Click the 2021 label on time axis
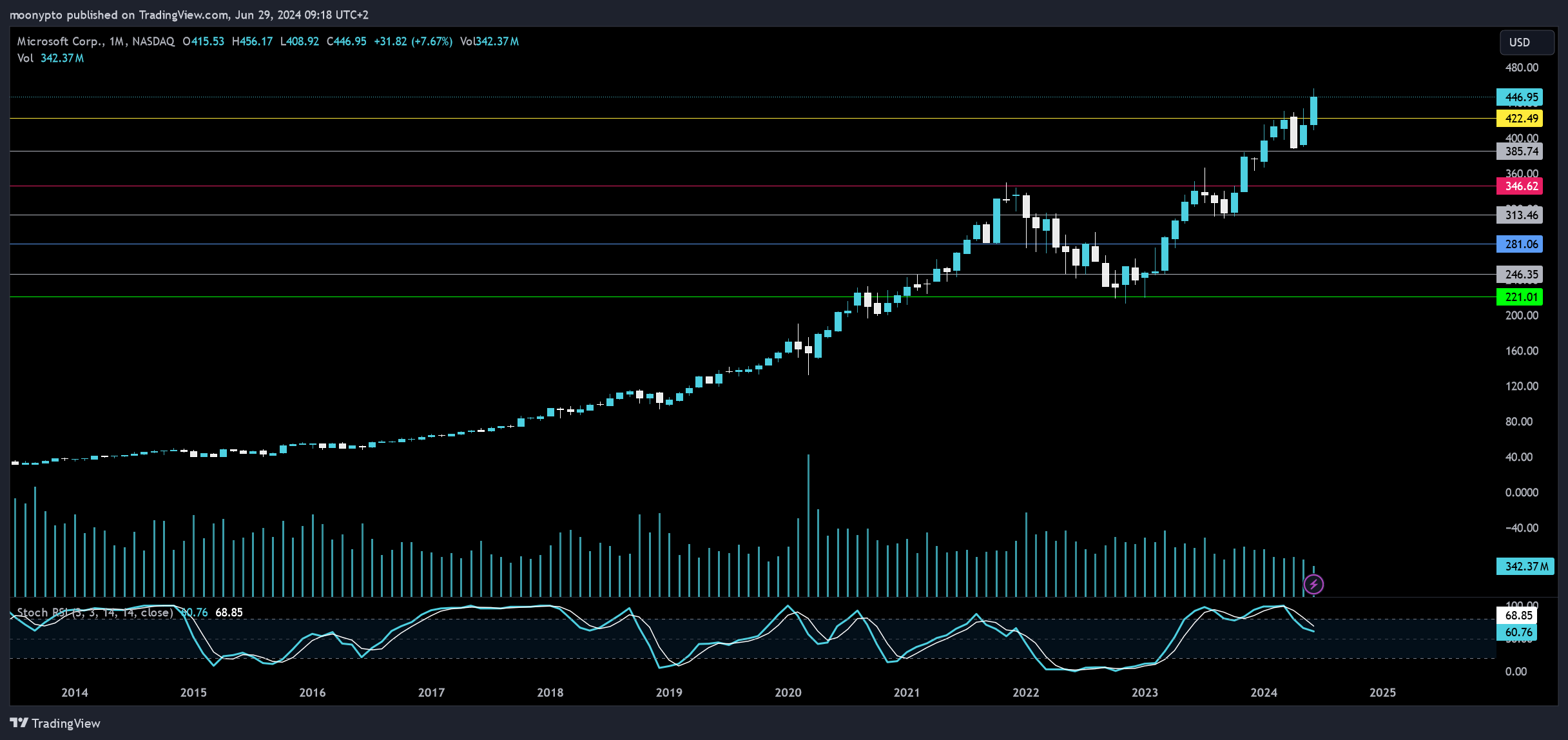1568x740 pixels. [x=907, y=692]
